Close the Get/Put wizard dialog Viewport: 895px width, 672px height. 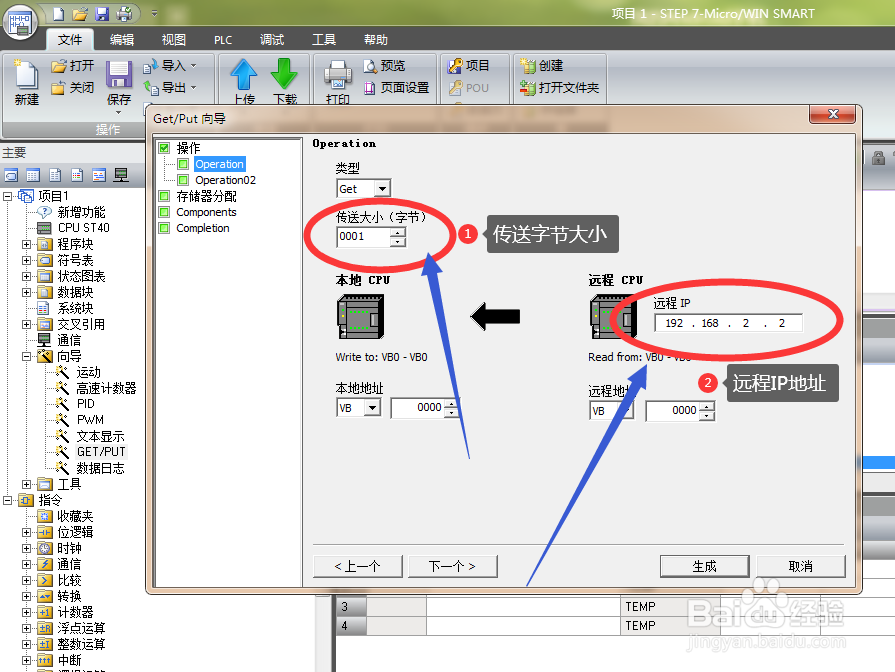point(832,114)
